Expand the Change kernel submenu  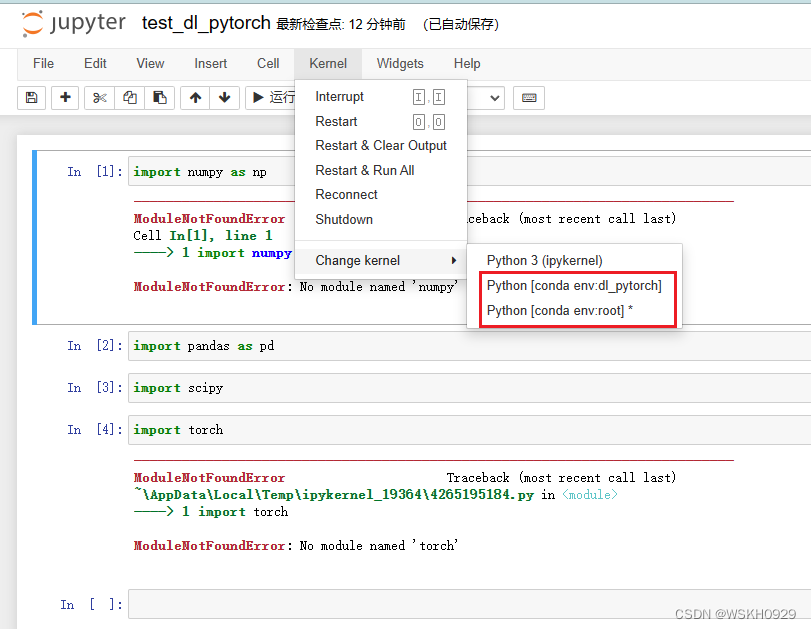click(x=381, y=261)
